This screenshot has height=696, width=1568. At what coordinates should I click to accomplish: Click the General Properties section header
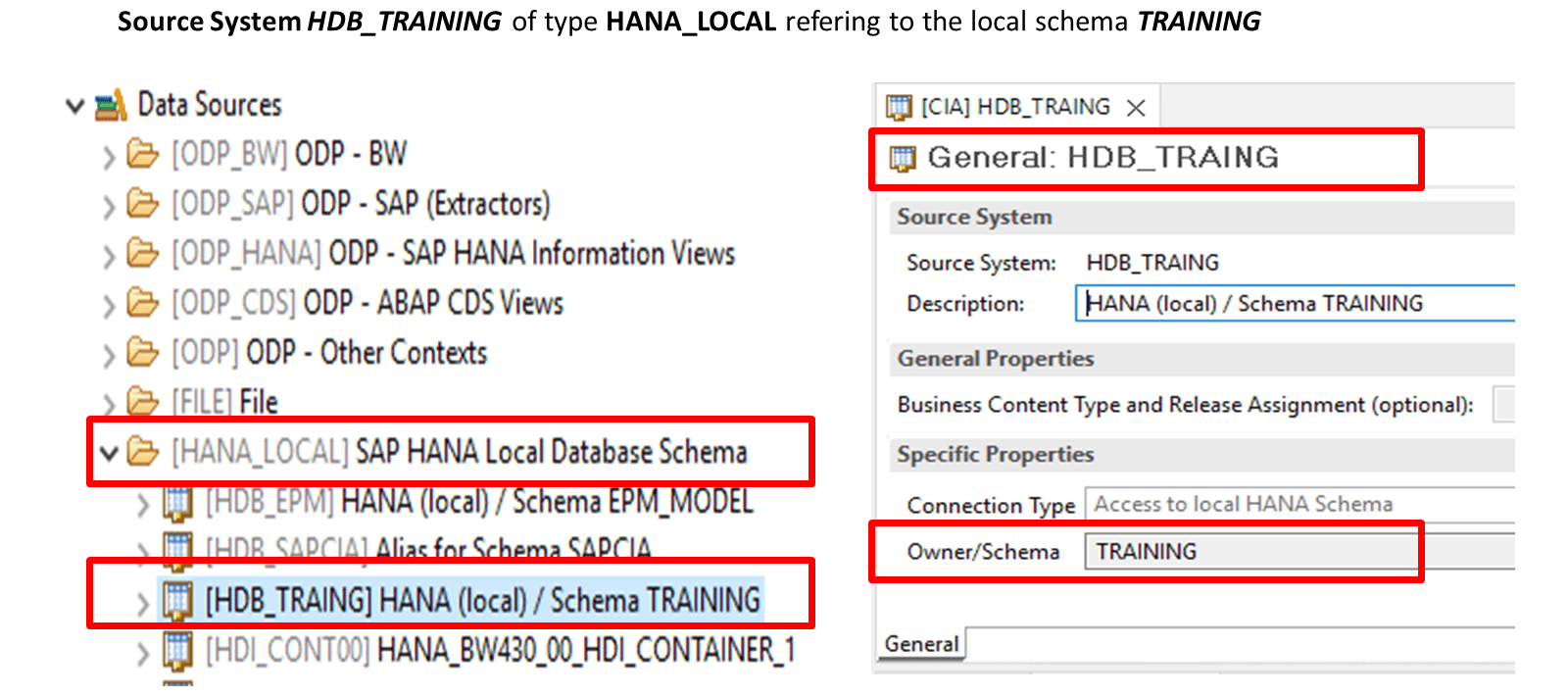[x=1201, y=359]
